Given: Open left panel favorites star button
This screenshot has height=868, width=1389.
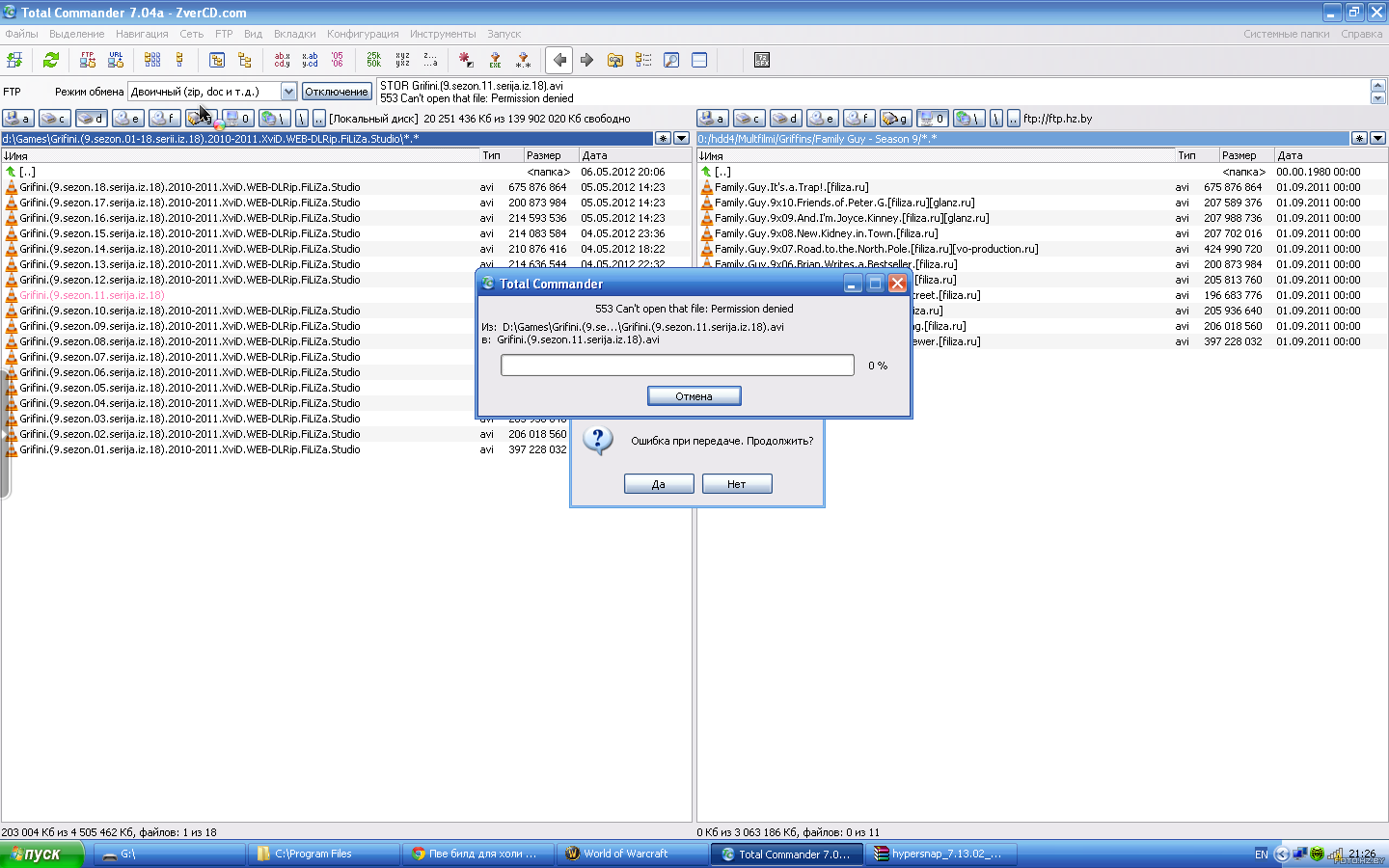Looking at the screenshot, I should point(663,139).
